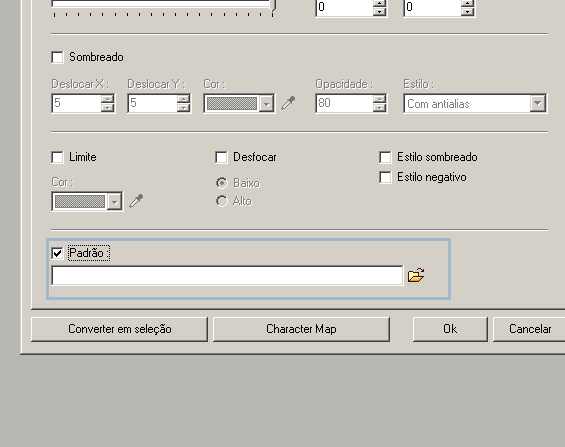Screen dimensions: 565x447
Task: Increase Deslocar X value with up arrow
Action: (x=107, y=99)
